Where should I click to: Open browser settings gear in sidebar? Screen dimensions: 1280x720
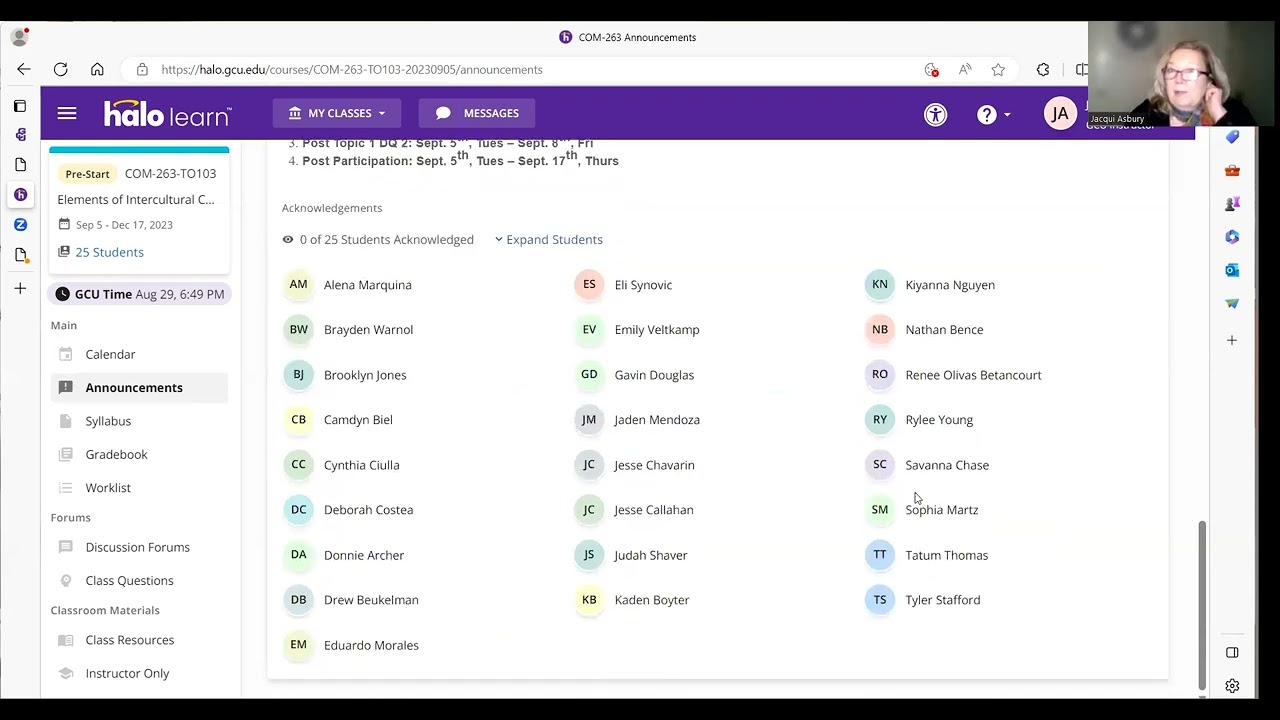pos(1232,686)
